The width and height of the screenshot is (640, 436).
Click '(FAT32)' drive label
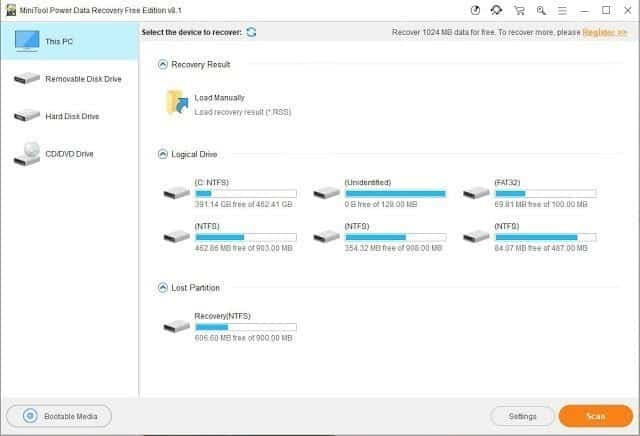(x=507, y=182)
